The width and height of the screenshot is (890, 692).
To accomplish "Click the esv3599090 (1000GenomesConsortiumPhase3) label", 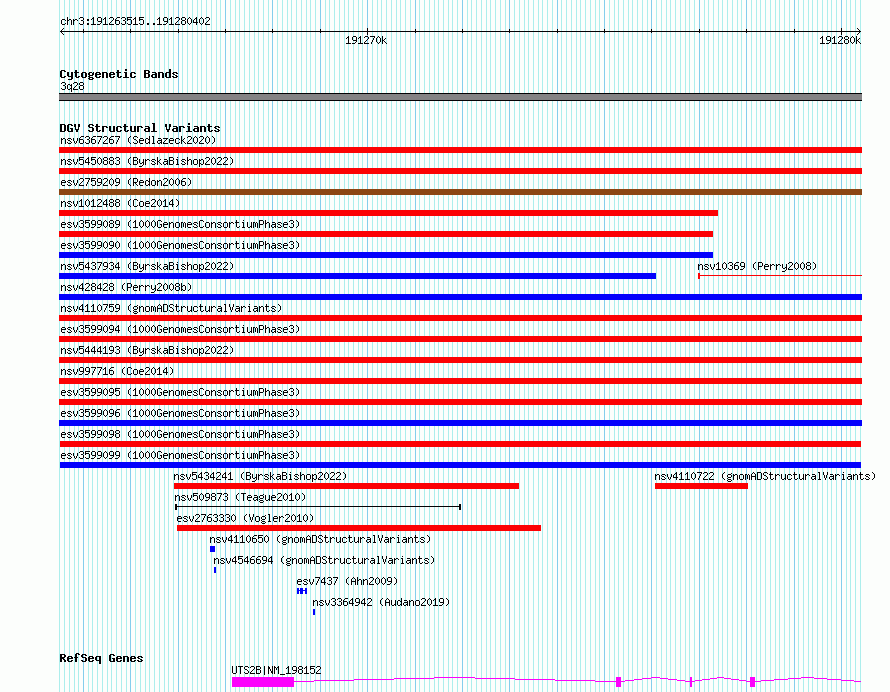I will click(180, 245).
